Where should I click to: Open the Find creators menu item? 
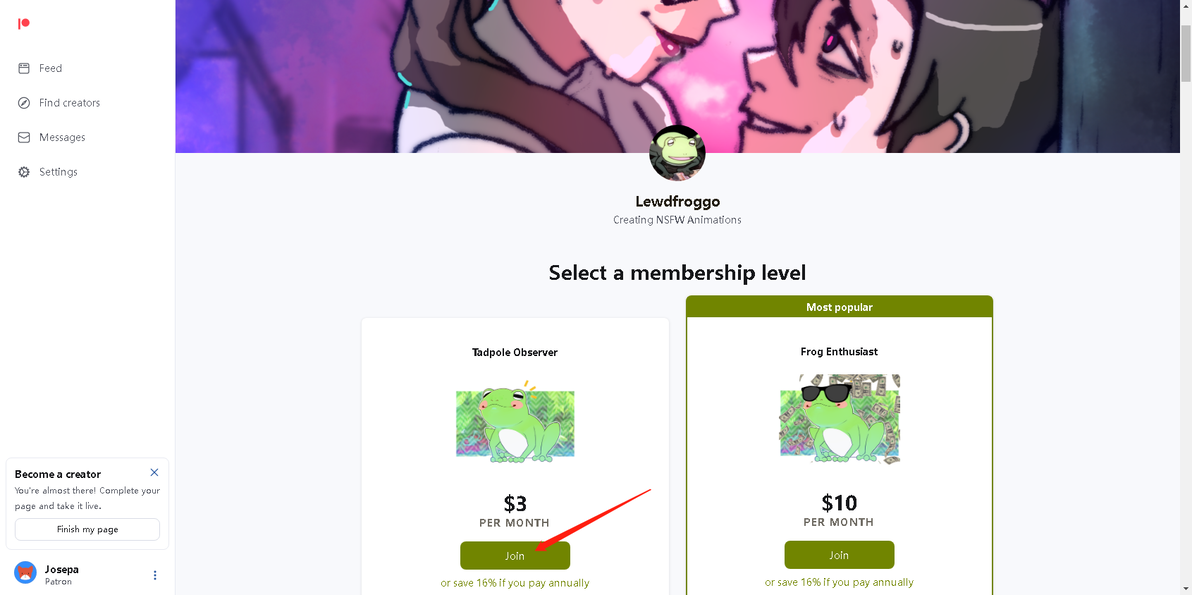click(x=69, y=103)
